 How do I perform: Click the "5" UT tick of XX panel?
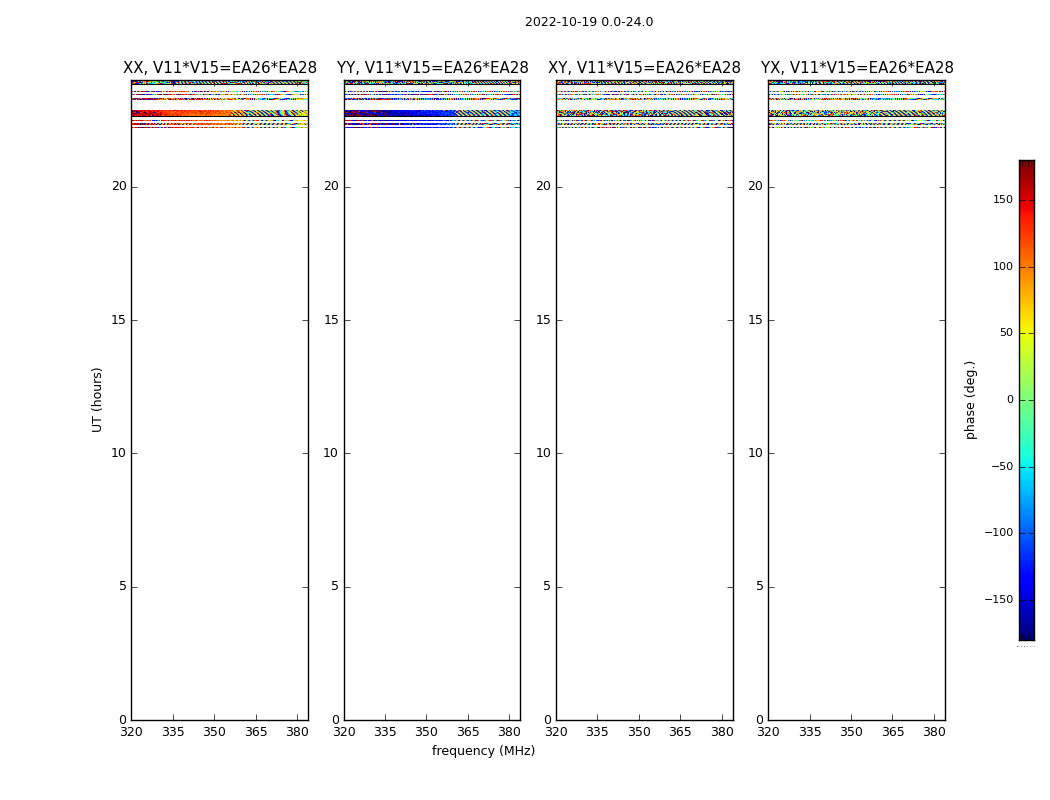click(x=123, y=586)
